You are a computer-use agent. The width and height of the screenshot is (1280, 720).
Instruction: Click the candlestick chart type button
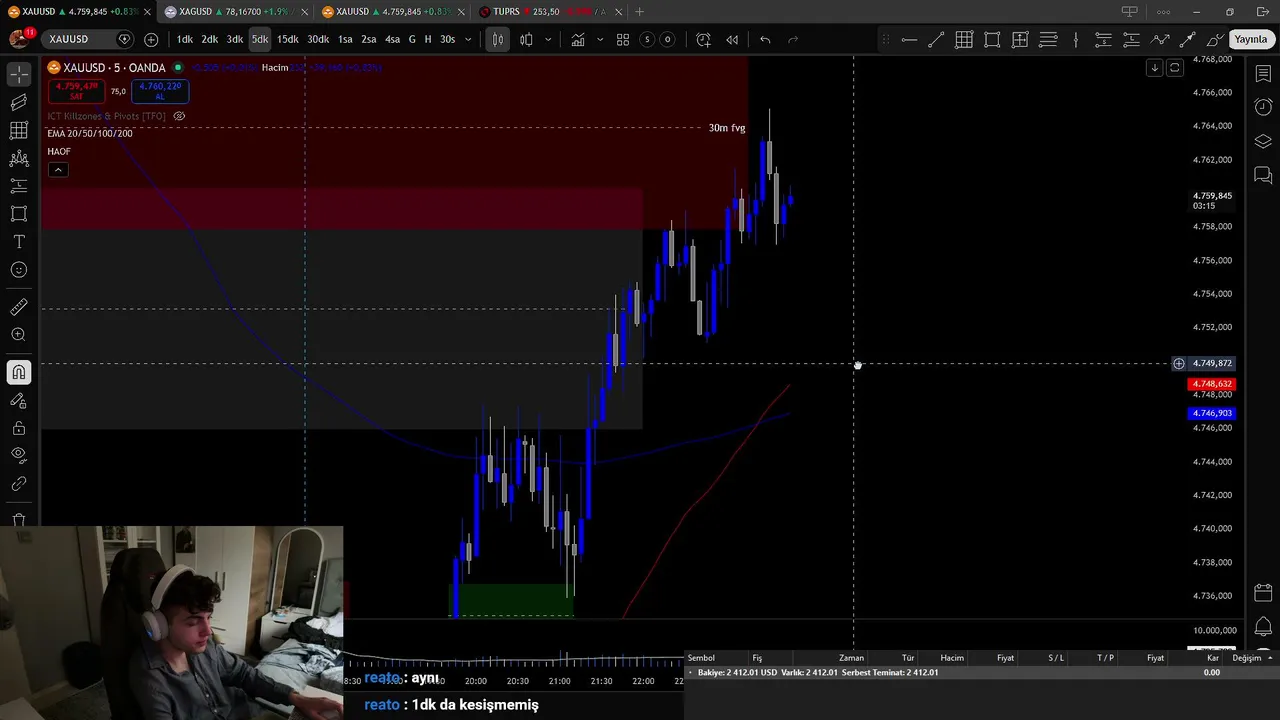[x=497, y=39]
